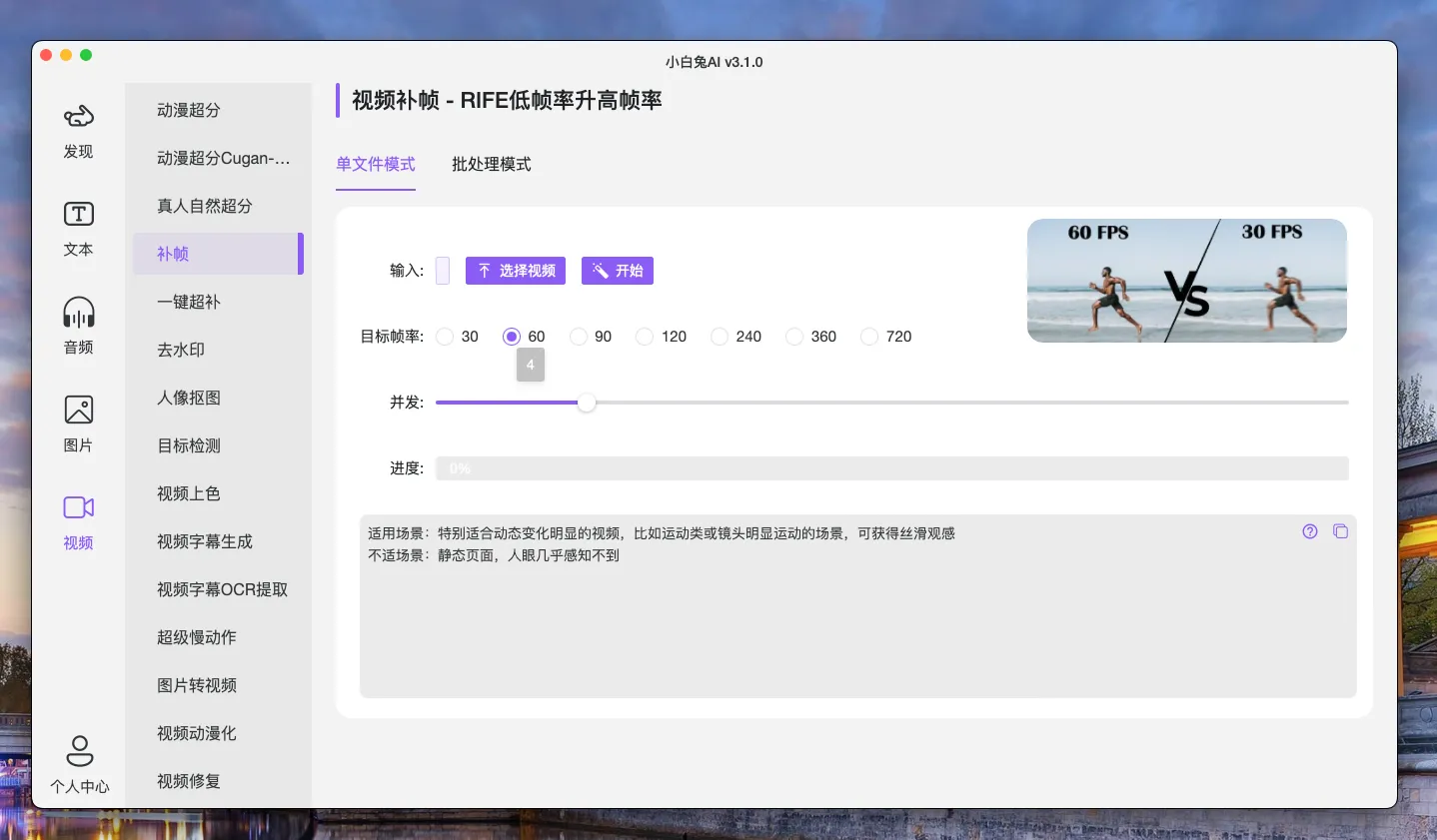The width and height of the screenshot is (1437, 840).
Task: Open 个人中心 user profile icon
Action: [80, 750]
